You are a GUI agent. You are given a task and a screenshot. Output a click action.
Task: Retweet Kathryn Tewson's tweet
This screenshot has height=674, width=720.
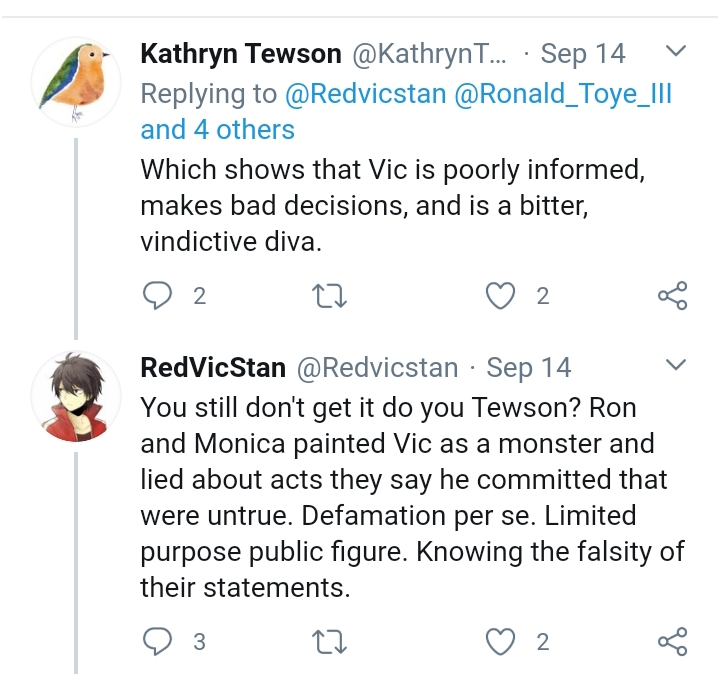[329, 296]
